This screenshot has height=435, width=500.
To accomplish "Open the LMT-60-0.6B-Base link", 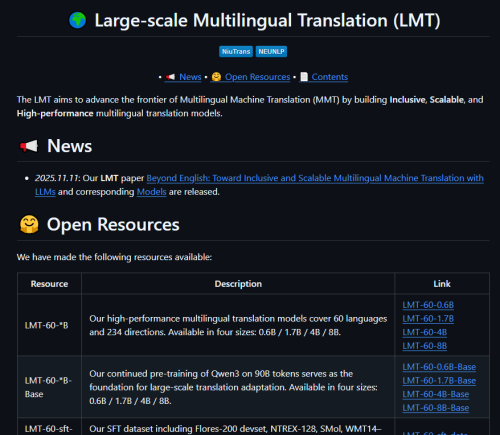I will pos(439,367).
